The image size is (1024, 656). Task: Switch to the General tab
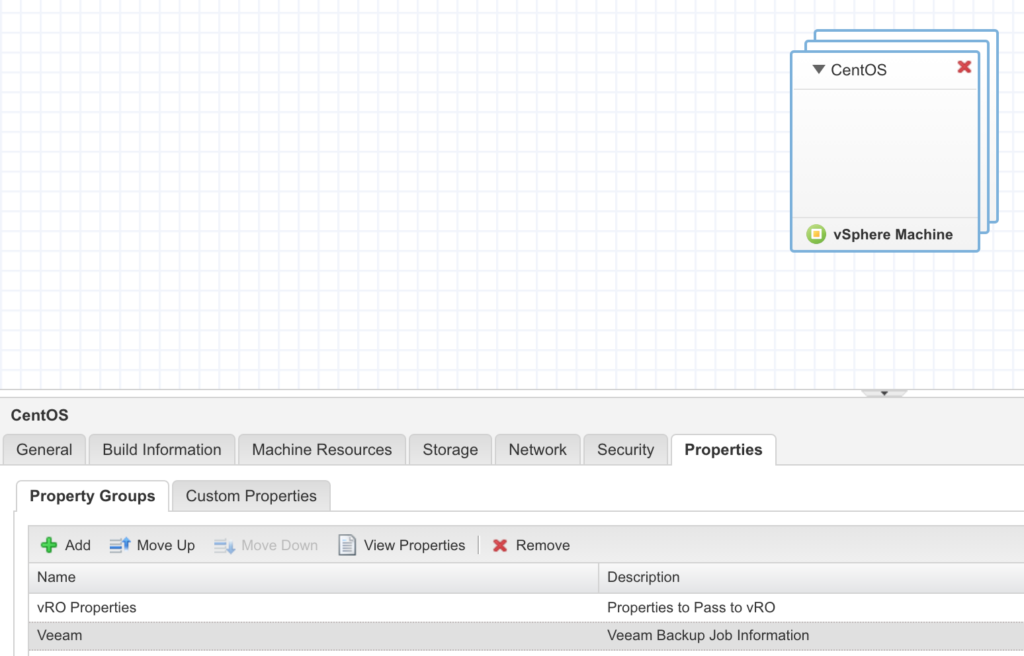(44, 449)
